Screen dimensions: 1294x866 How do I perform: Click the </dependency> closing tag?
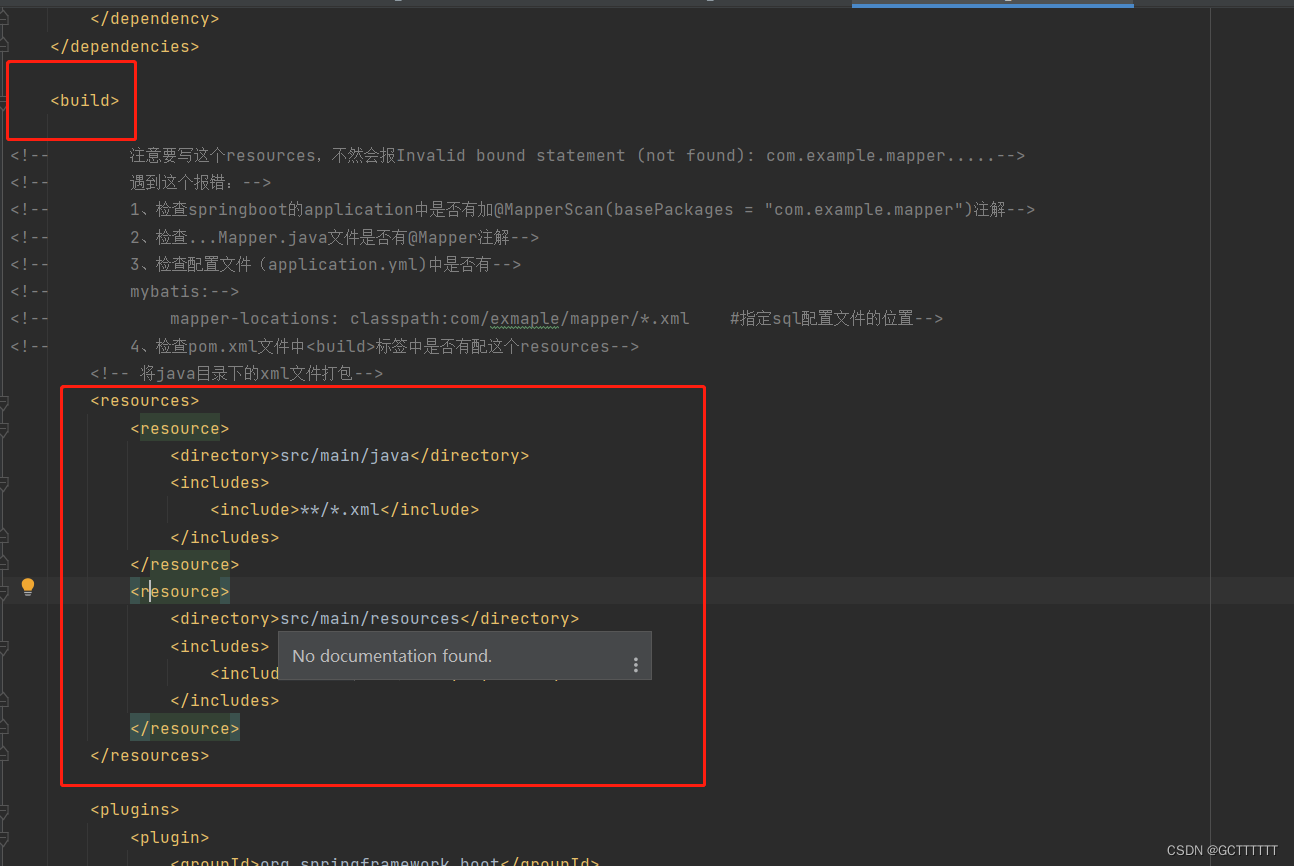tap(155, 19)
